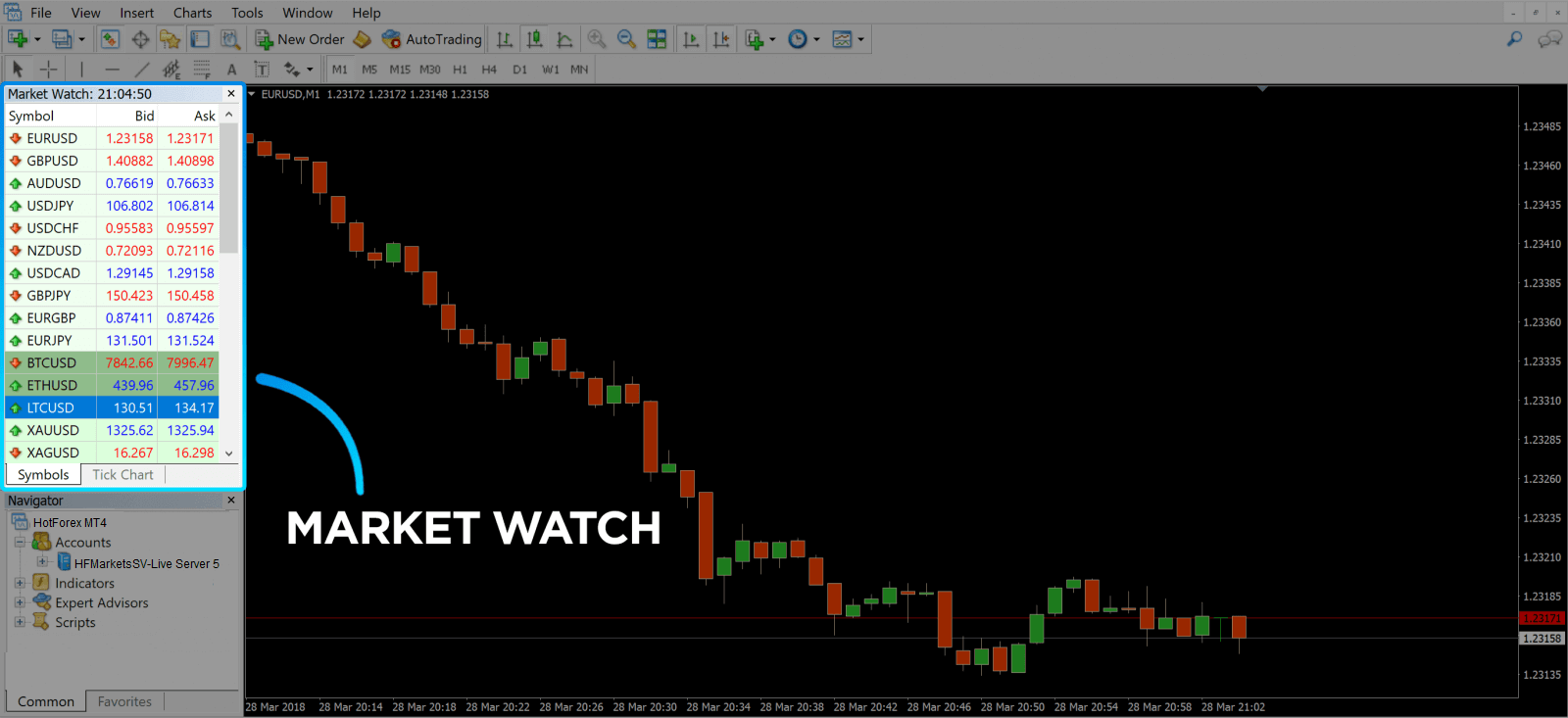Viewport: 1568px width, 718px height.
Task: Expand HFMarketsSV-Live Server 5 node
Action: point(42,562)
